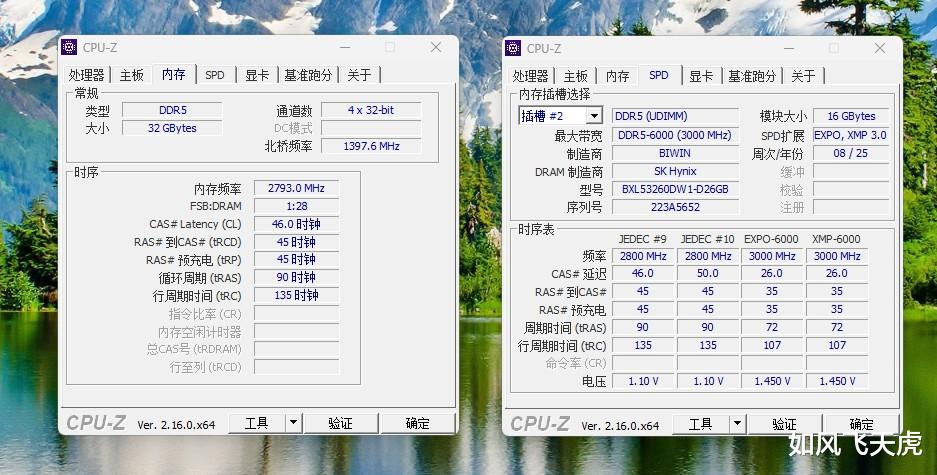Screen dimensions: 937x475
Task: Minimize the right CPU-Z window
Action: pyautogui.click(x=789, y=48)
